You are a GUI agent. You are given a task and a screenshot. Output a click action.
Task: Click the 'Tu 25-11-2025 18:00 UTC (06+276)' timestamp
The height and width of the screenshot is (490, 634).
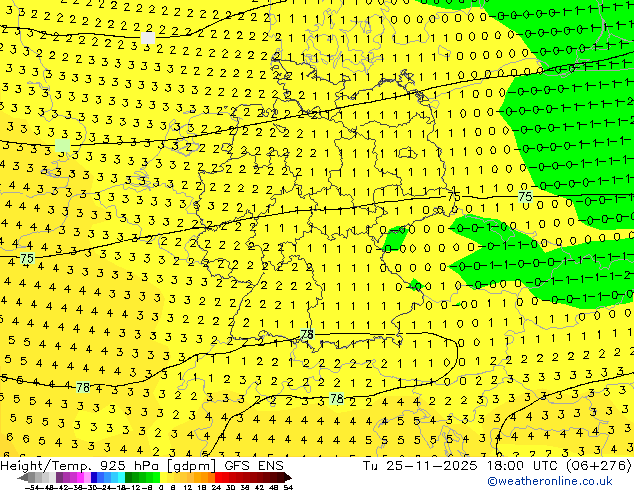(497, 466)
